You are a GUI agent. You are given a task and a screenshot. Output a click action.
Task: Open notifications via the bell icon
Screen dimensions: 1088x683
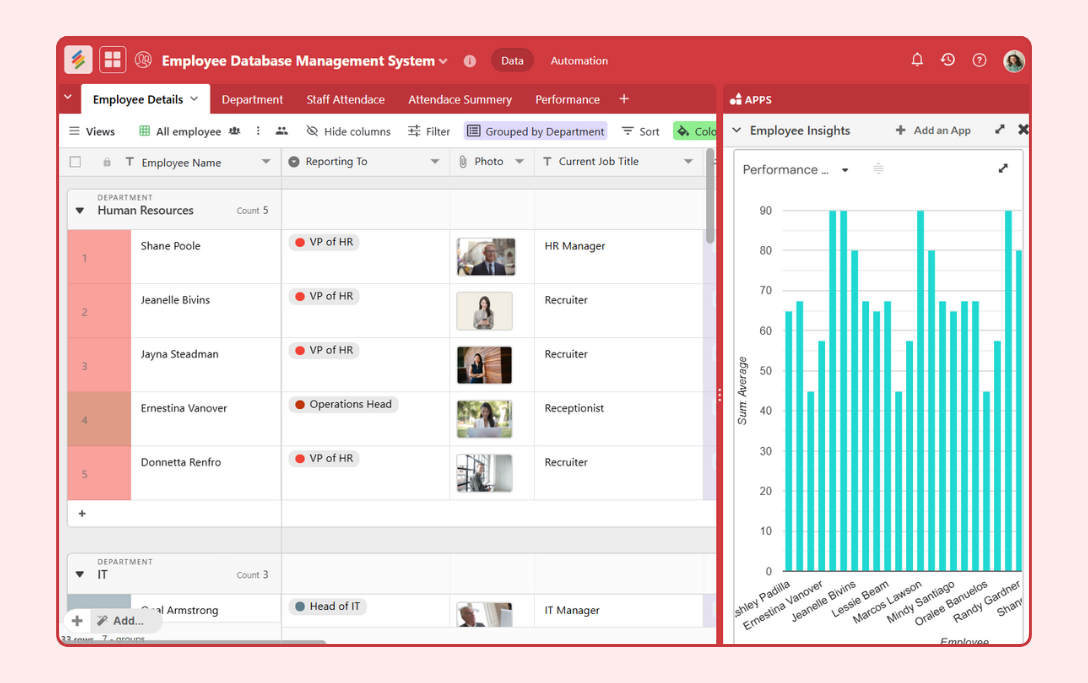pyautogui.click(x=916, y=60)
